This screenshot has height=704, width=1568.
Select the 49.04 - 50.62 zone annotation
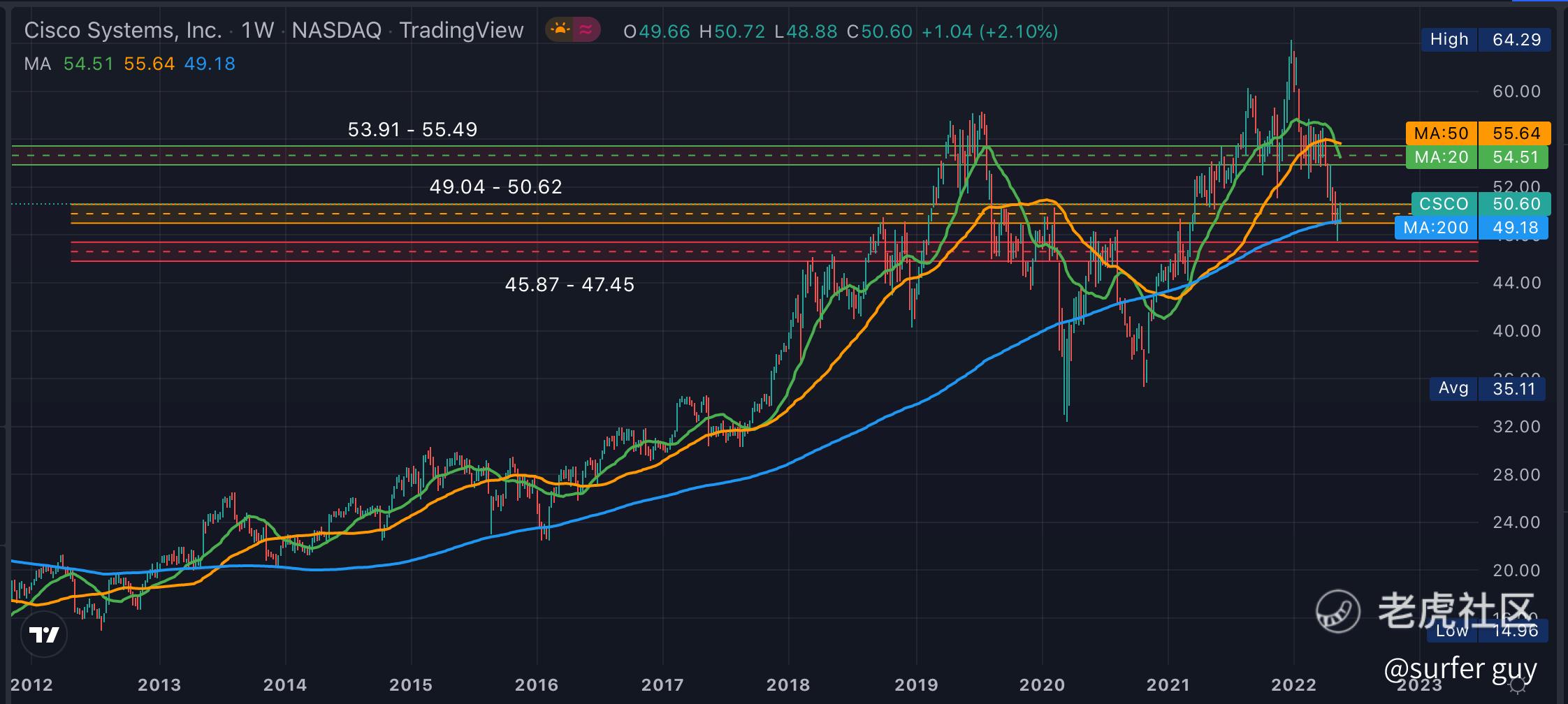(495, 186)
